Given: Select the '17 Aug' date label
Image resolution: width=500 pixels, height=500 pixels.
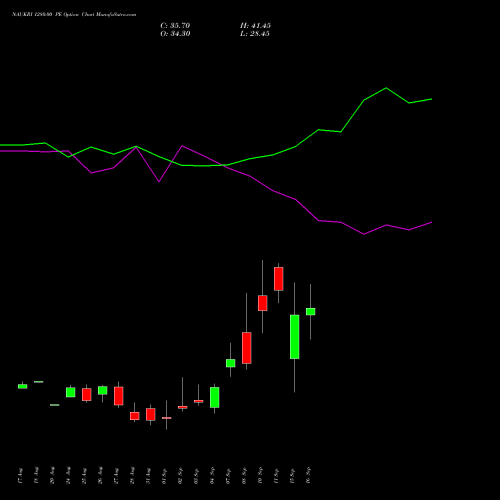Looking at the screenshot, I should pos(20,476).
